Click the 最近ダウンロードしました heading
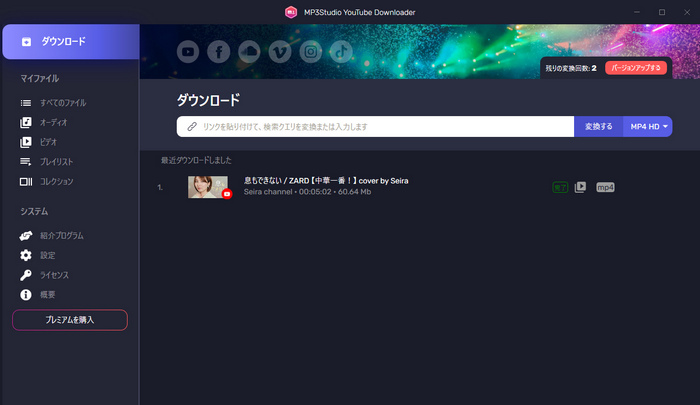Viewport: 700px width, 405px height. coord(196,160)
